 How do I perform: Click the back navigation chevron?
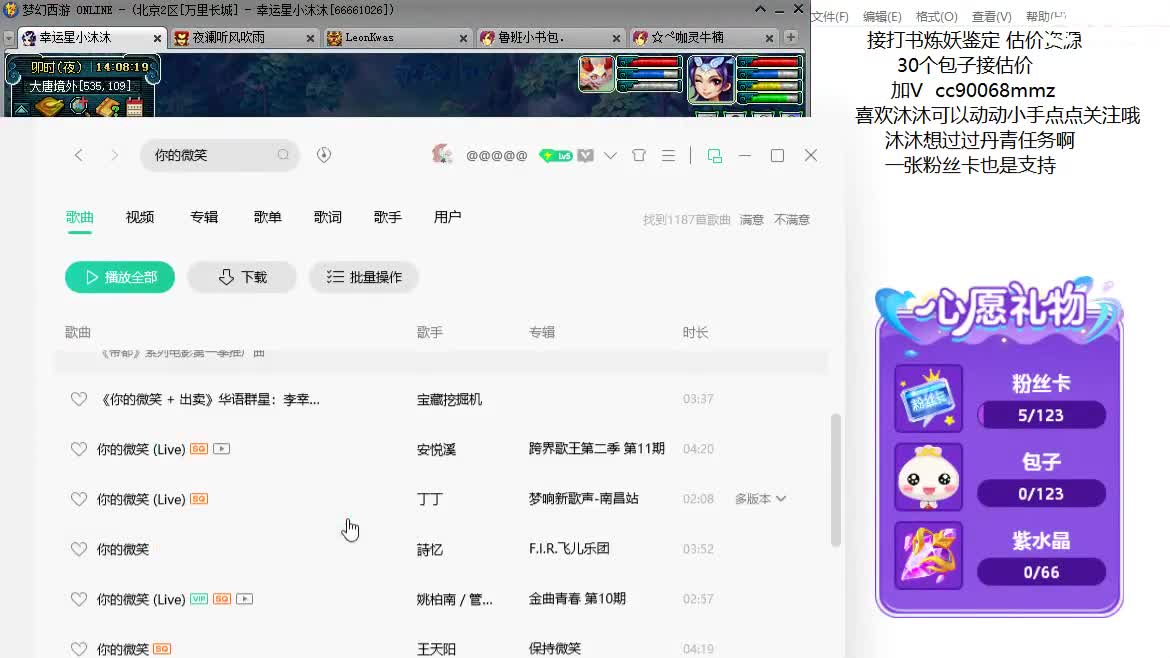tap(79, 155)
